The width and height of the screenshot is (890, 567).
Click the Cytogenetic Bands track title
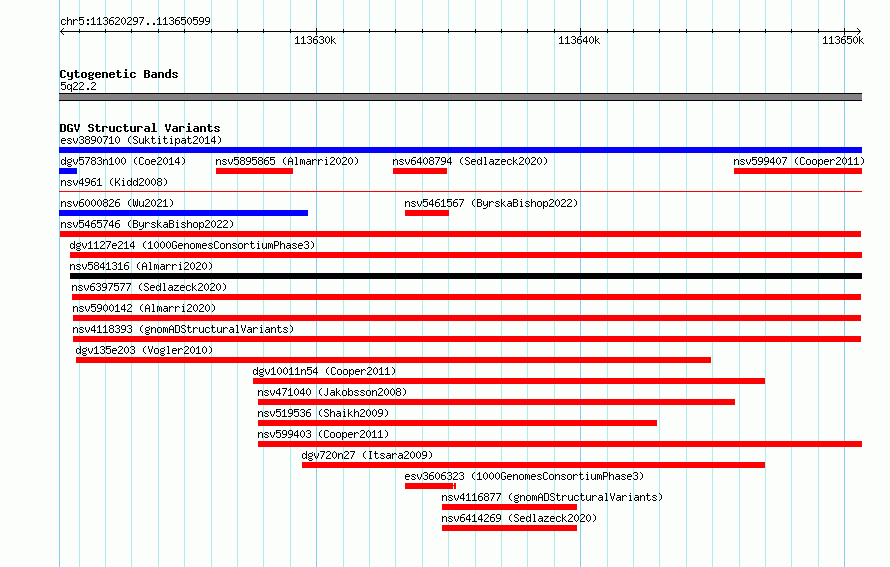(x=119, y=74)
